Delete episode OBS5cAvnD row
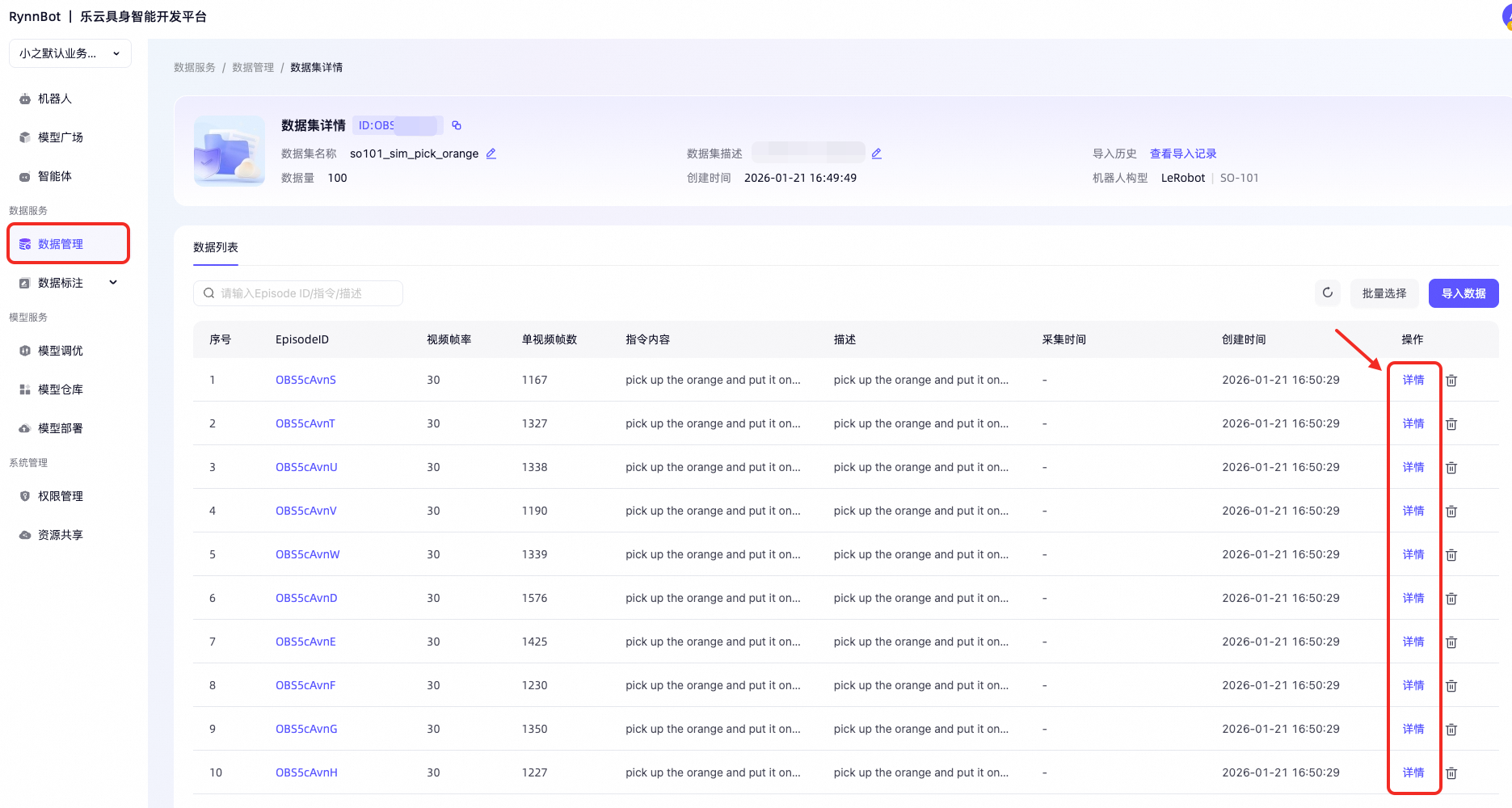 [x=1451, y=599]
